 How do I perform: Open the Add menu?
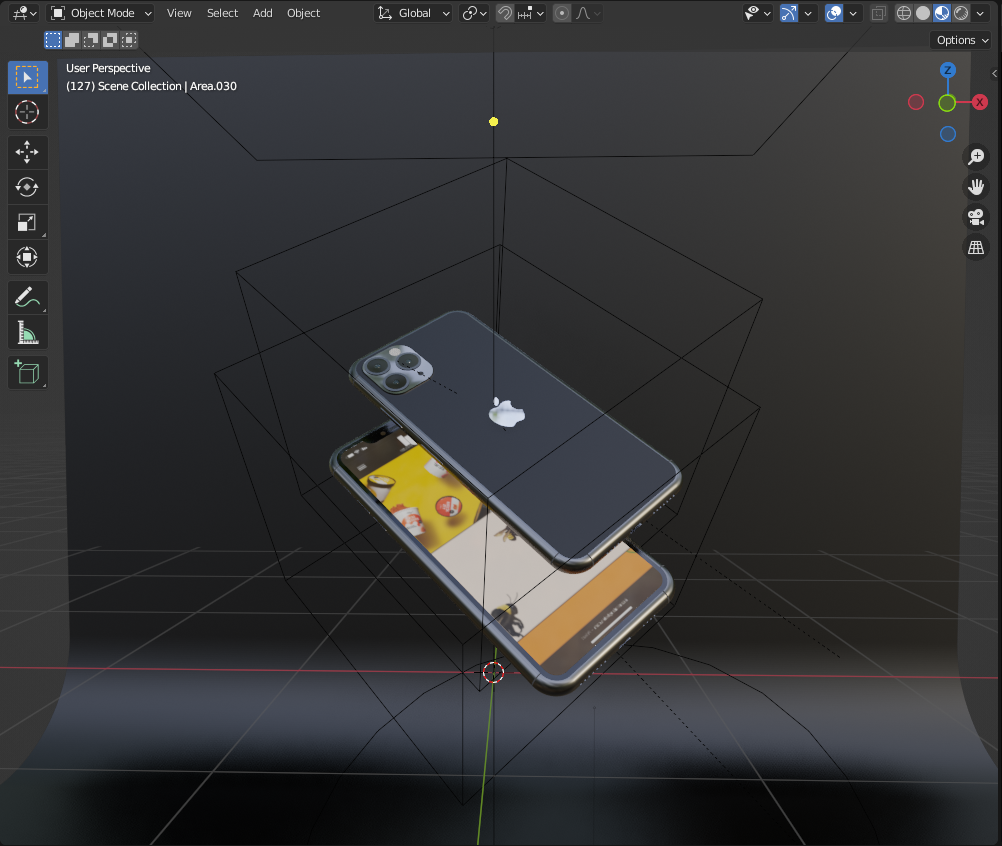tap(263, 13)
